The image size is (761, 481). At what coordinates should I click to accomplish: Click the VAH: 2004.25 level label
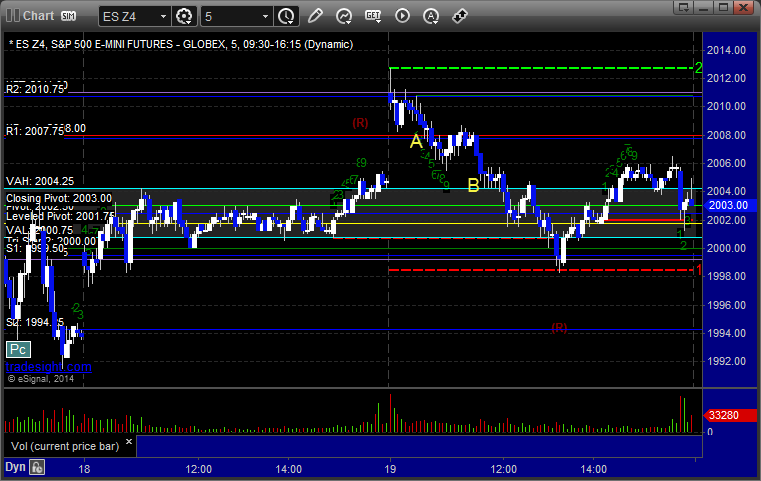tap(40, 181)
